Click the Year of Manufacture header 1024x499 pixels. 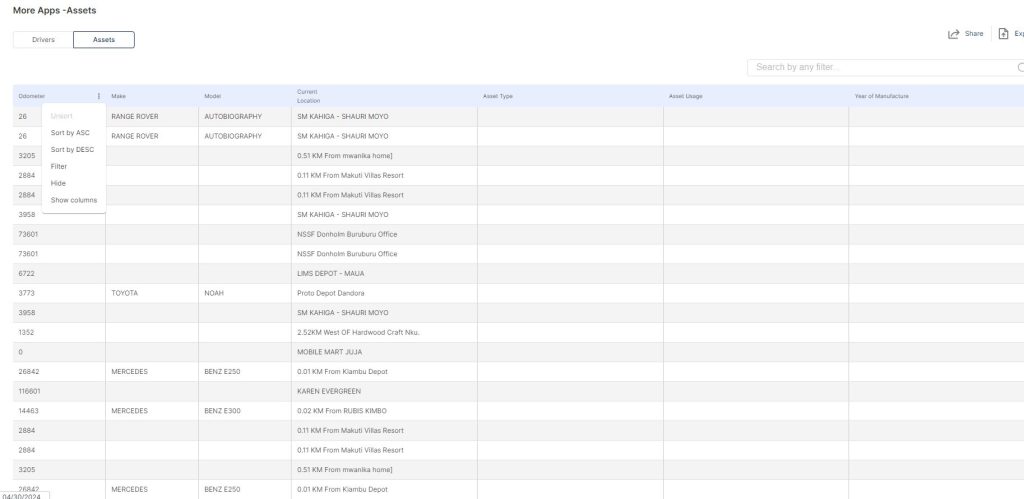click(881, 96)
